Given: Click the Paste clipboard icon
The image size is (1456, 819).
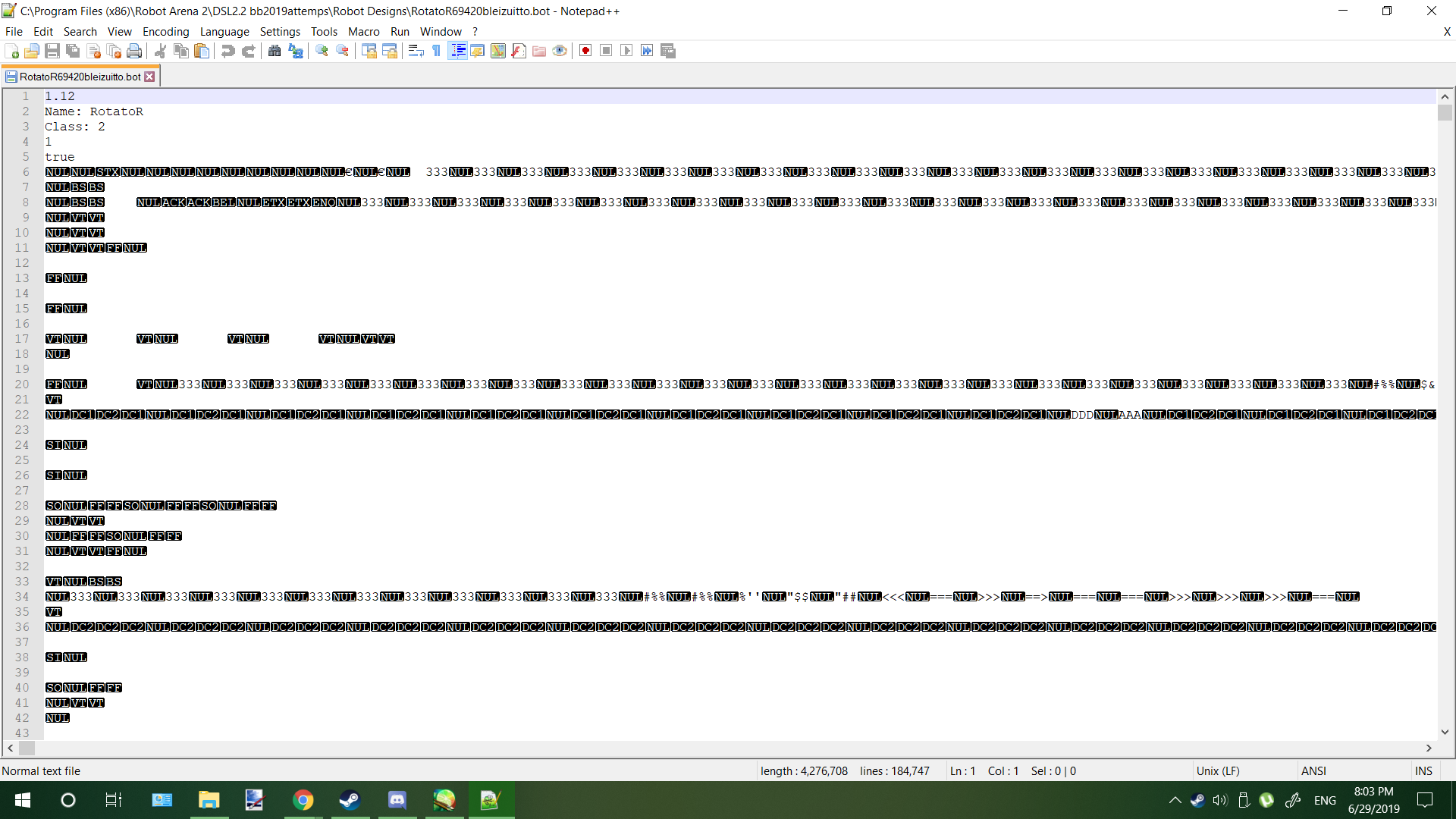Looking at the screenshot, I should 202,51.
